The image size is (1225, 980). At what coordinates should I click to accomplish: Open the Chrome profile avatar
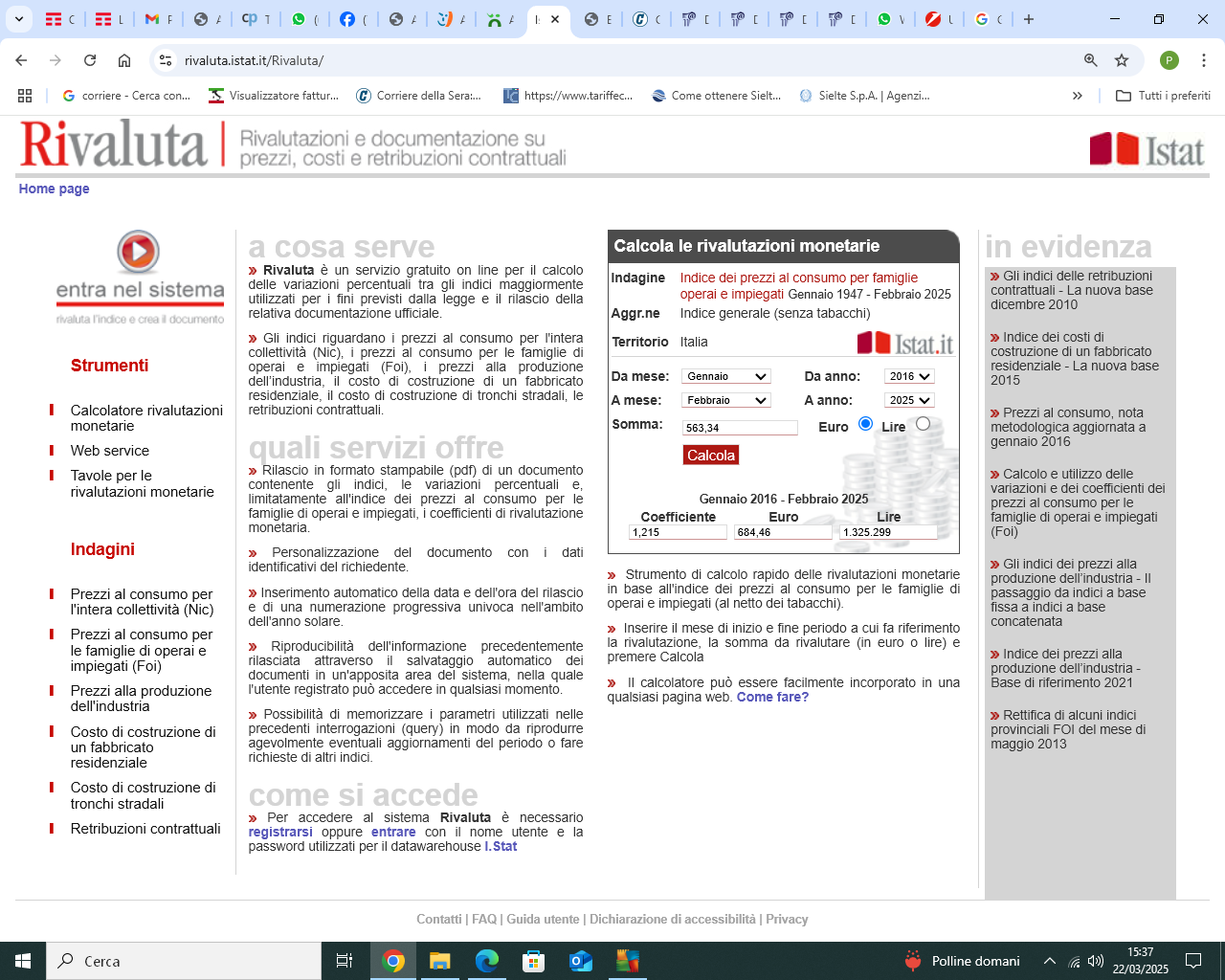1169,60
